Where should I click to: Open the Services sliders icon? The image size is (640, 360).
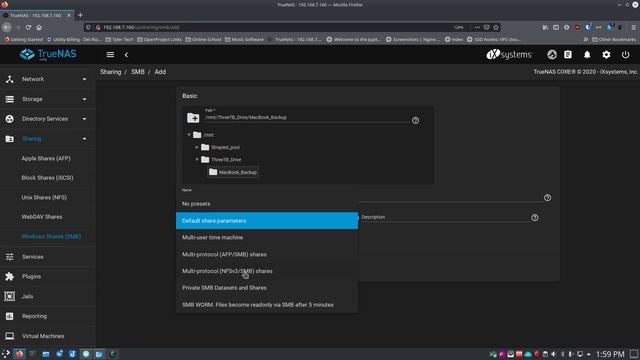coord(9,257)
